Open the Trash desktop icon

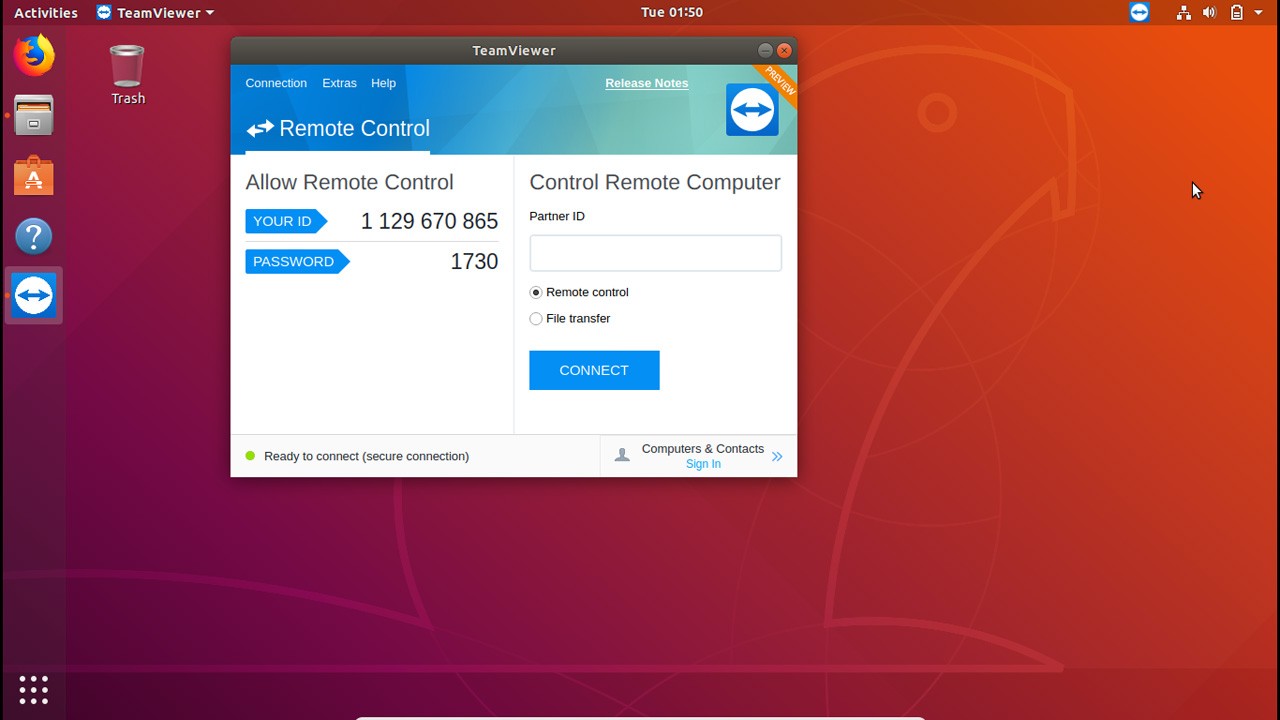coord(127,74)
